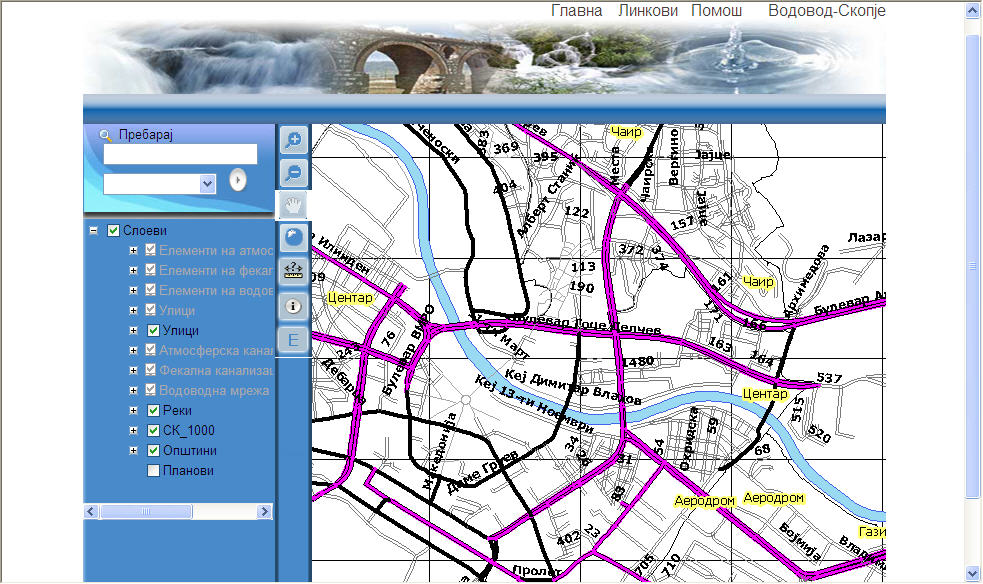This screenshot has width=983, height=584.
Task: Enable the Планови layer checkbox
Action: [152, 470]
